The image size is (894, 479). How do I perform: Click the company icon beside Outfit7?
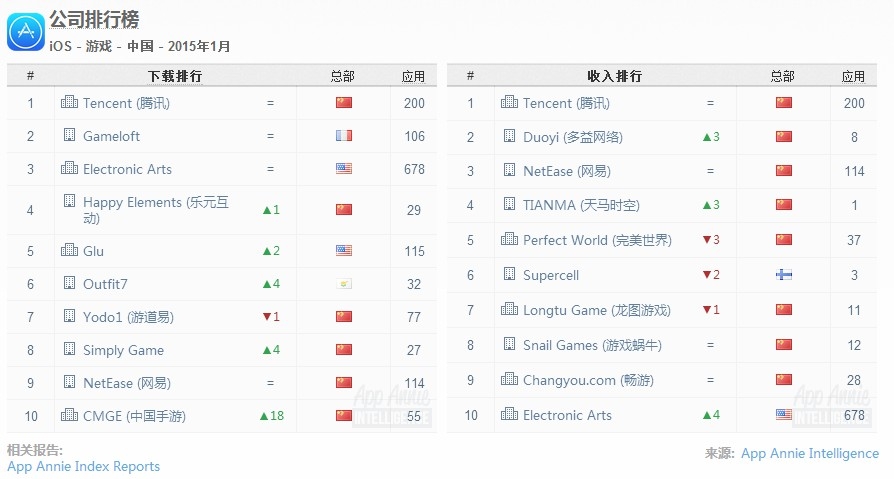pyautogui.click(x=69, y=284)
